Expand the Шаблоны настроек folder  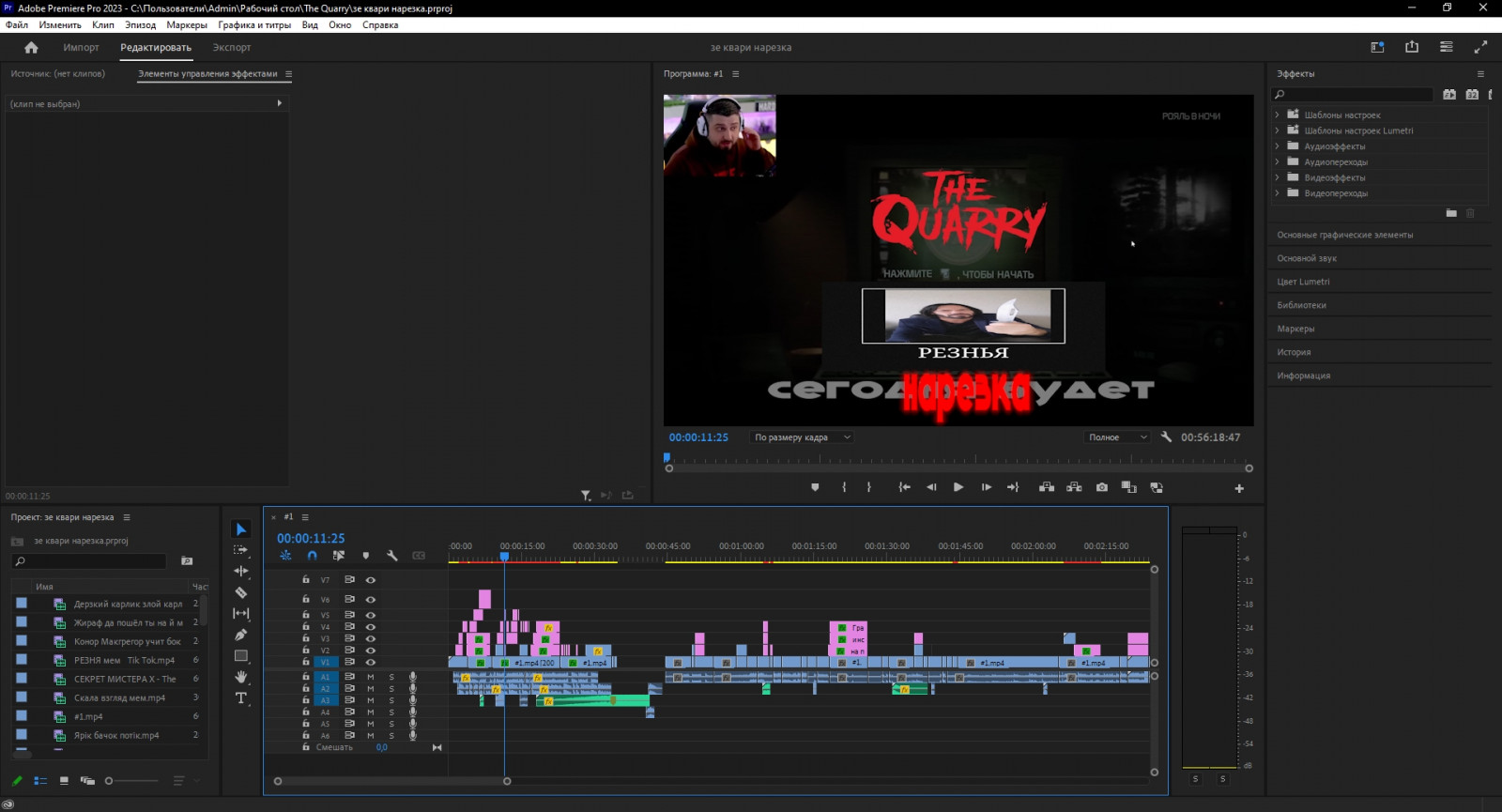click(x=1277, y=115)
